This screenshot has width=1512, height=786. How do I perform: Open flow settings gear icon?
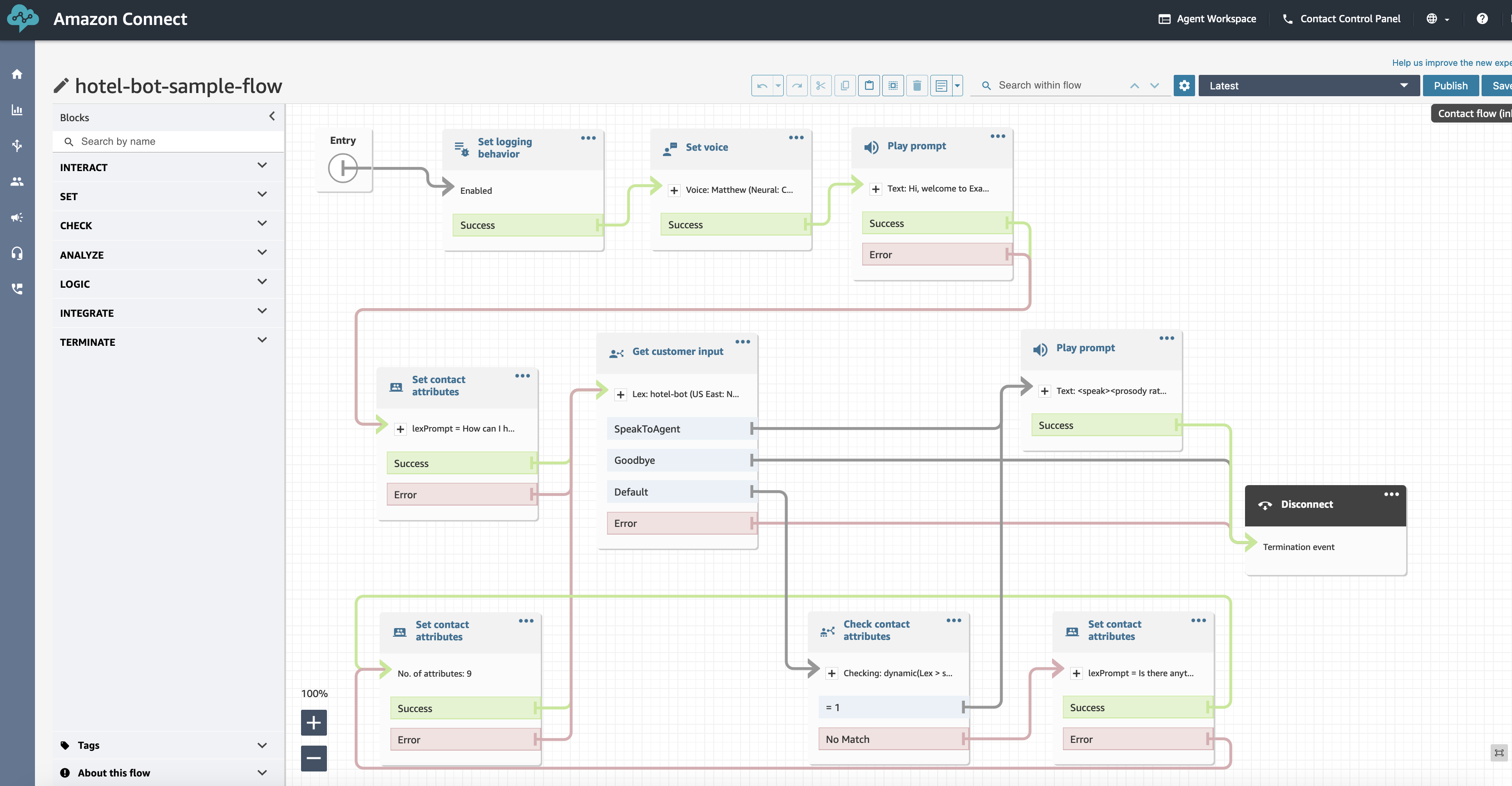[1184, 86]
